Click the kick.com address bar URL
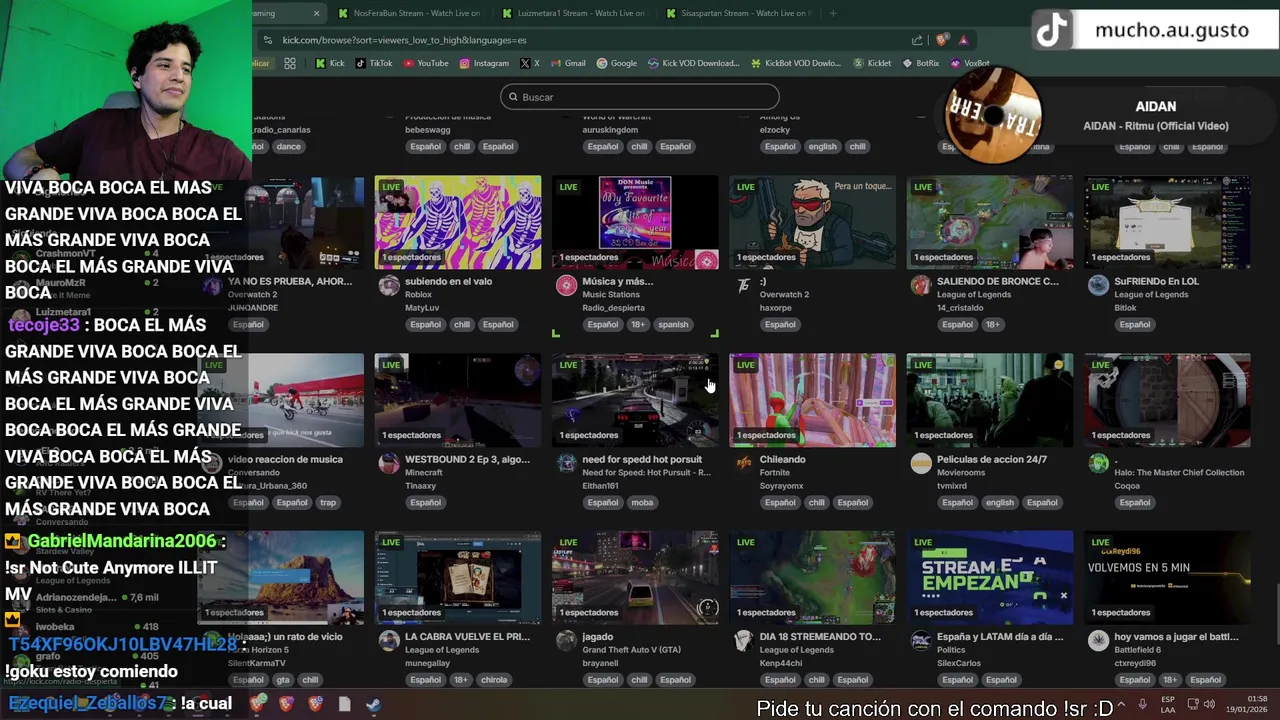This screenshot has width=1280, height=720. tap(404, 40)
